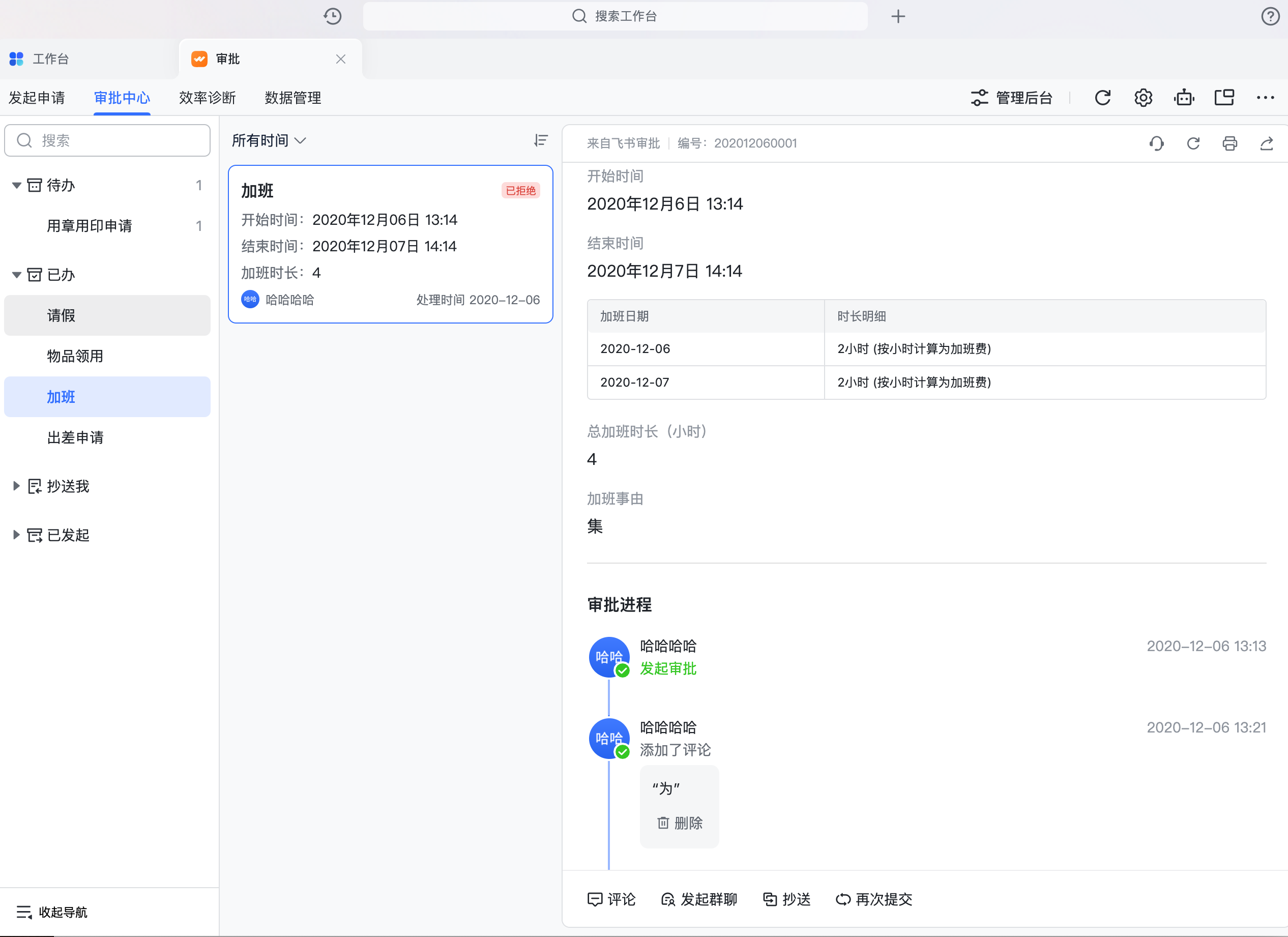The height and width of the screenshot is (937, 1288).
Task: Open the settings gear icon
Action: click(x=1143, y=98)
